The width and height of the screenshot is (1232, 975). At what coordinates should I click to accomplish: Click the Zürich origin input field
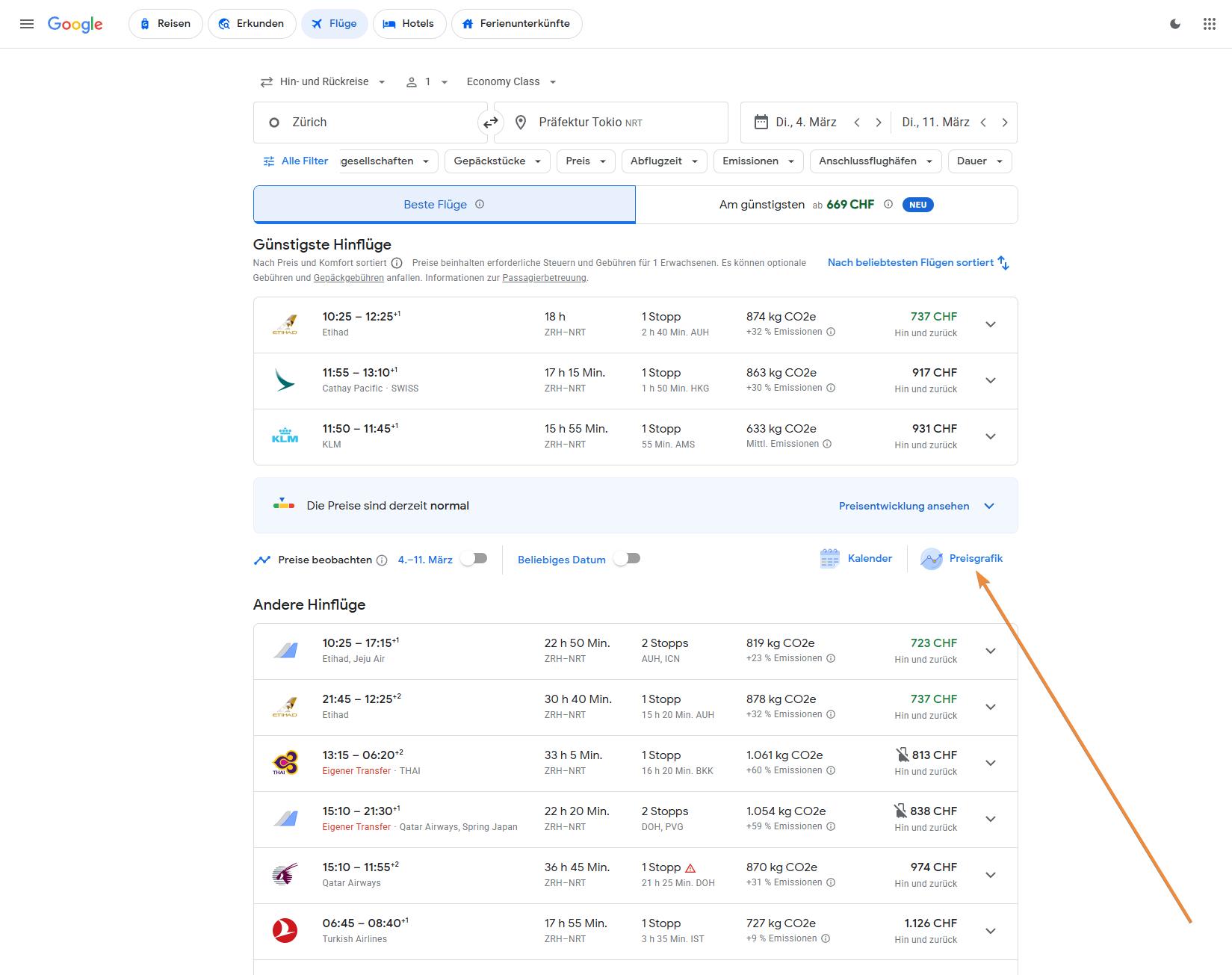tap(370, 123)
